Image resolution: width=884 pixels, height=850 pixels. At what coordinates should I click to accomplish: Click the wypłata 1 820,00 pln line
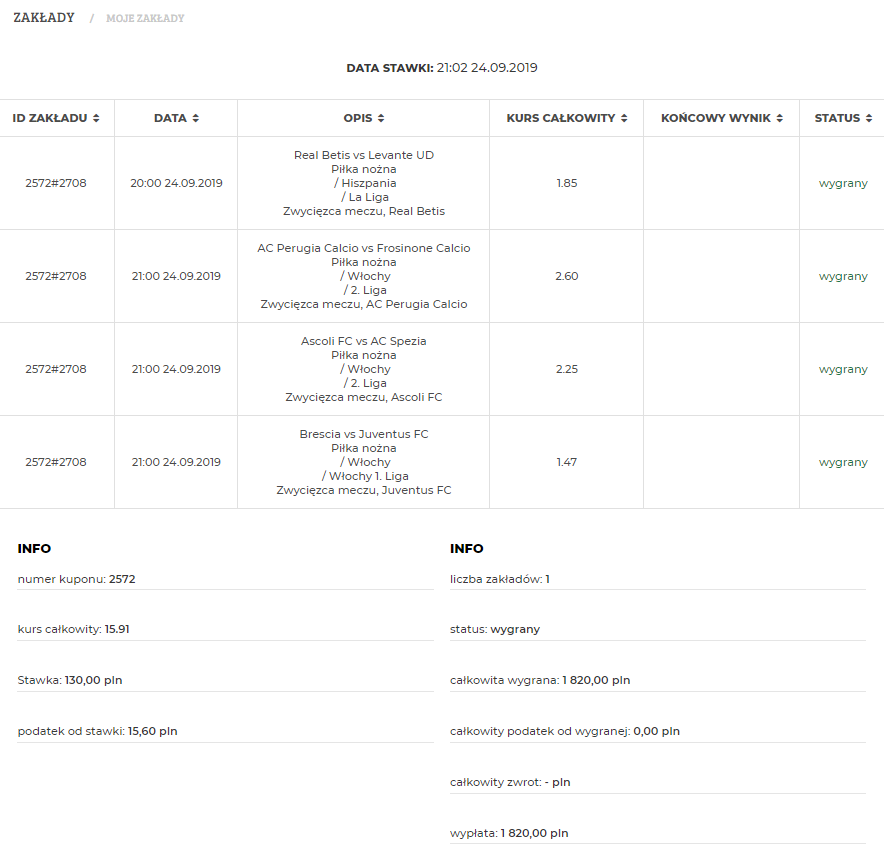click(509, 833)
